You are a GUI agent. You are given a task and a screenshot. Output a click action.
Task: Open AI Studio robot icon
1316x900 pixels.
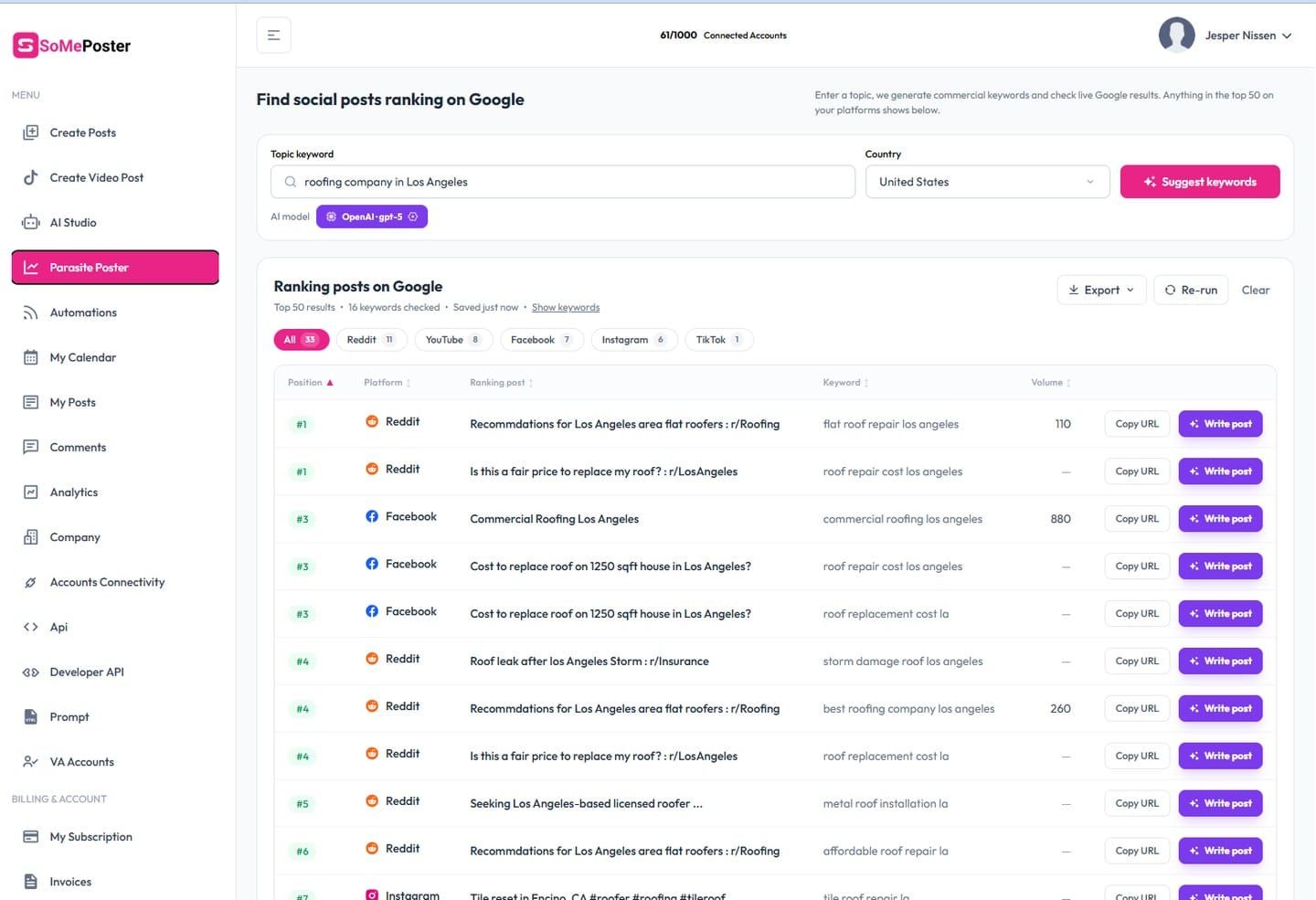[x=31, y=222]
